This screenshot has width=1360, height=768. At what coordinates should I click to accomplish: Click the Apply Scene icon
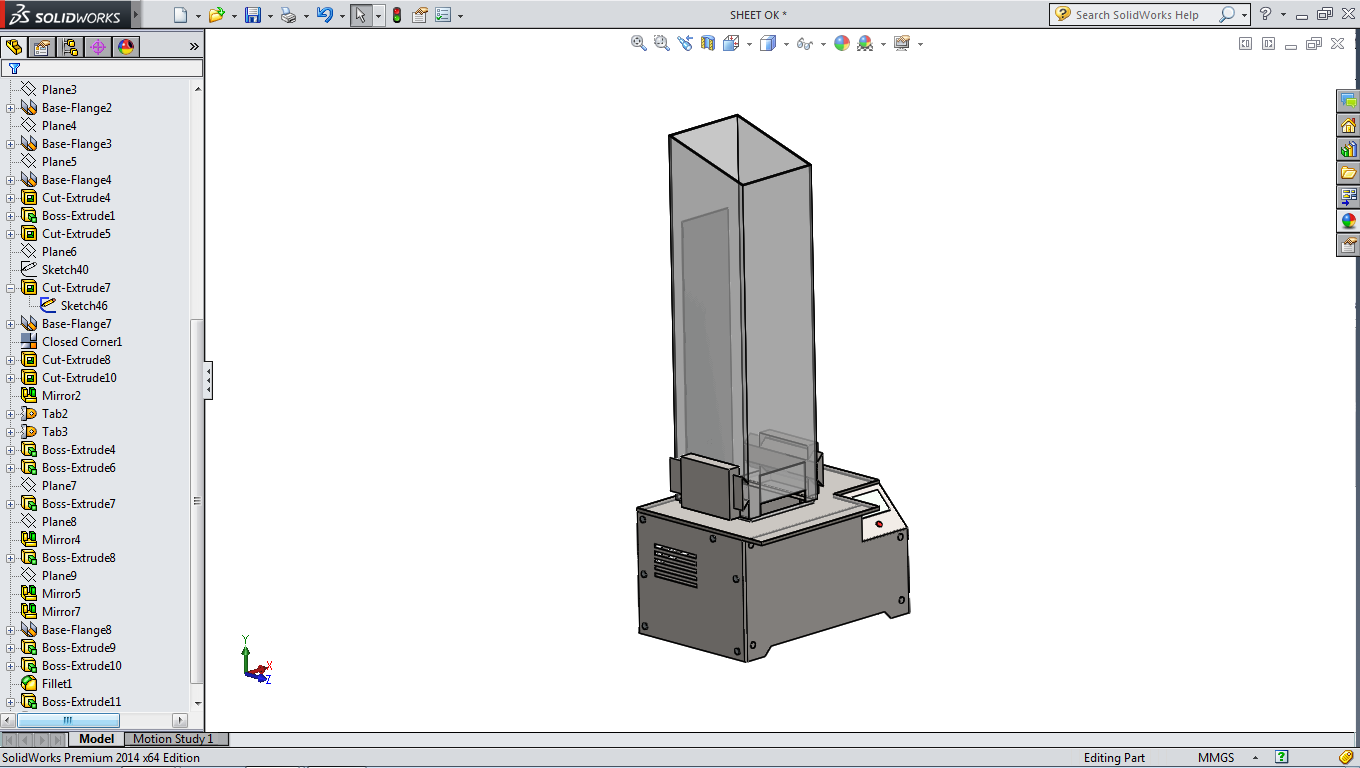click(x=865, y=43)
